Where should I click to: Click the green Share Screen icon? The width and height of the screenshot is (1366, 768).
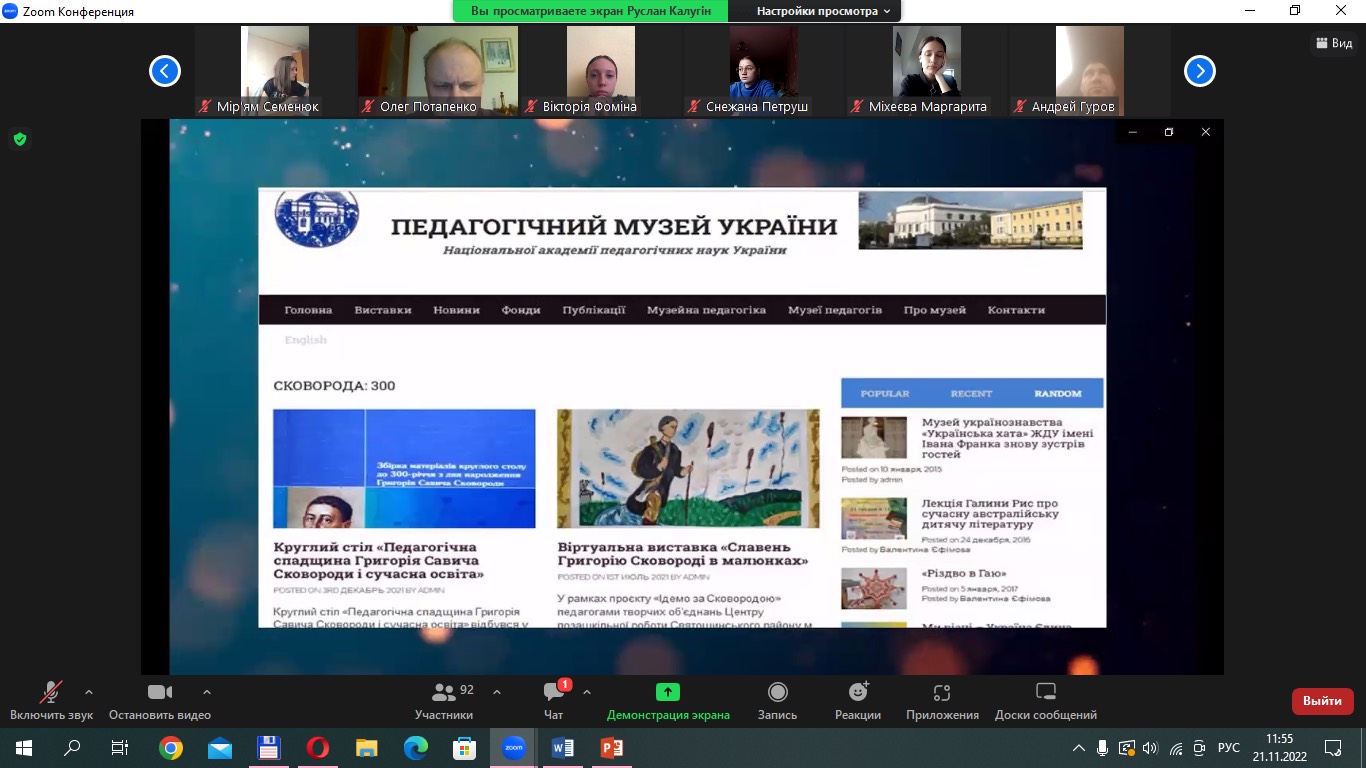pos(667,692)
